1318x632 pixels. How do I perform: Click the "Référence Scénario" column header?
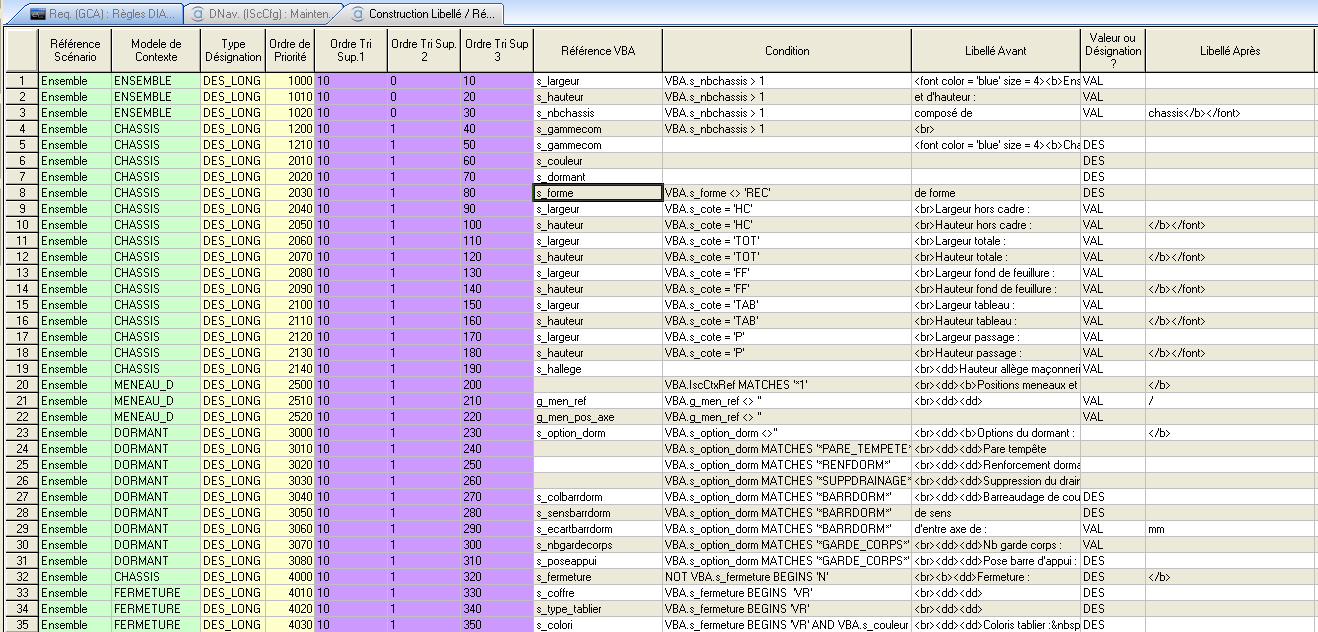pyautogui.click(x=74, y=49)
